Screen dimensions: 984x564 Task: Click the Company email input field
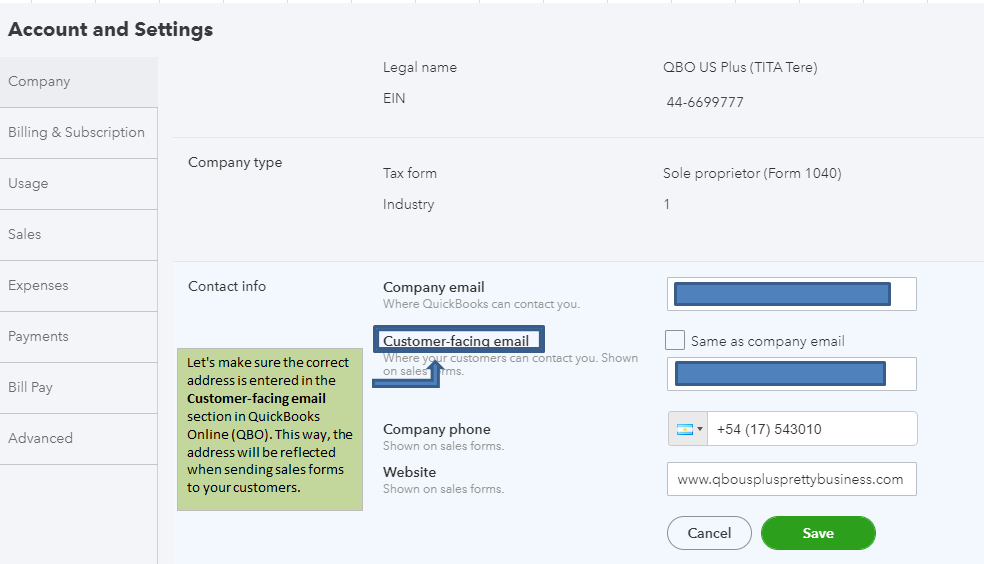pos(792,294)
